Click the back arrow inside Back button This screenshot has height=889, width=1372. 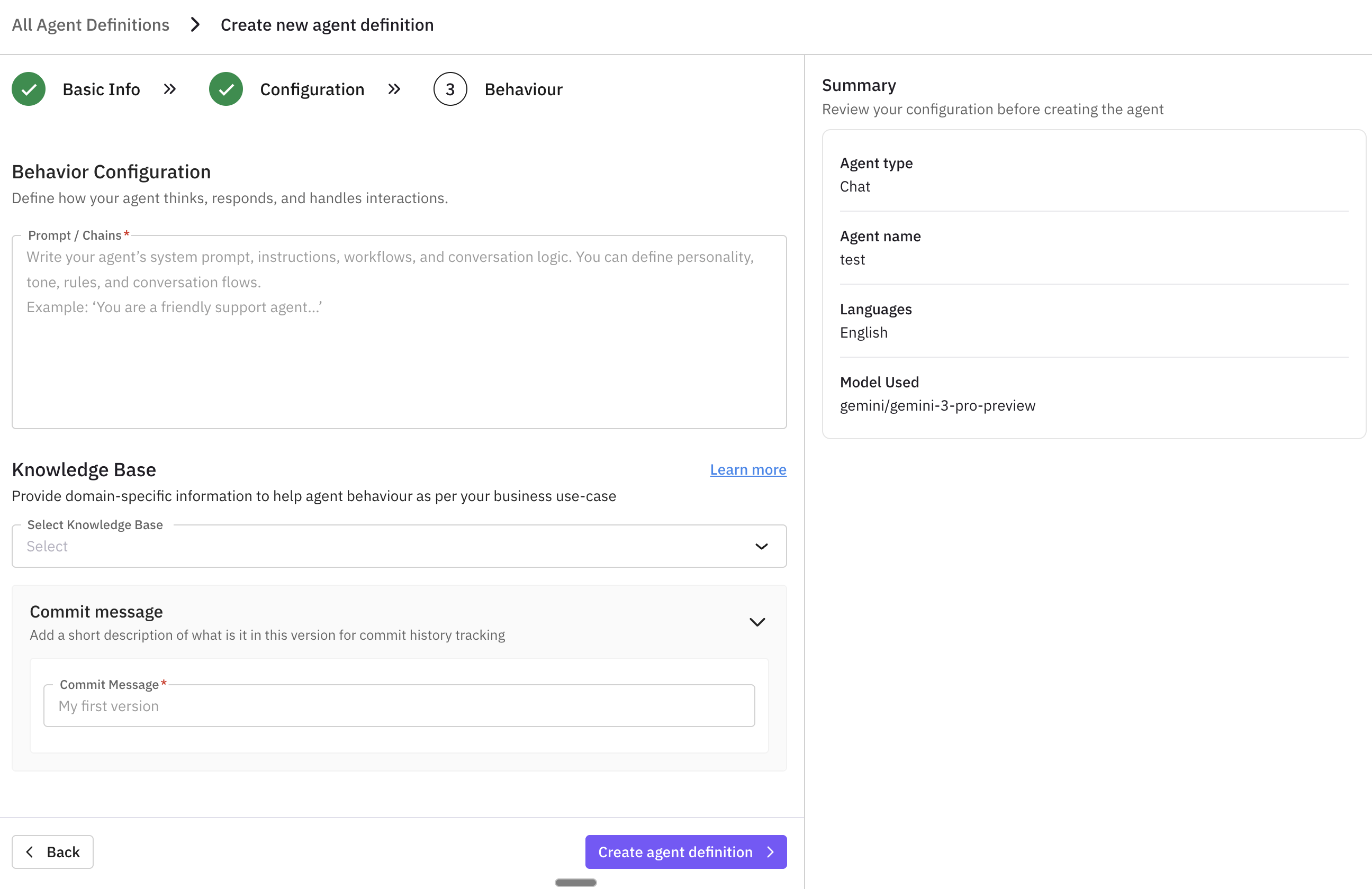30,851
